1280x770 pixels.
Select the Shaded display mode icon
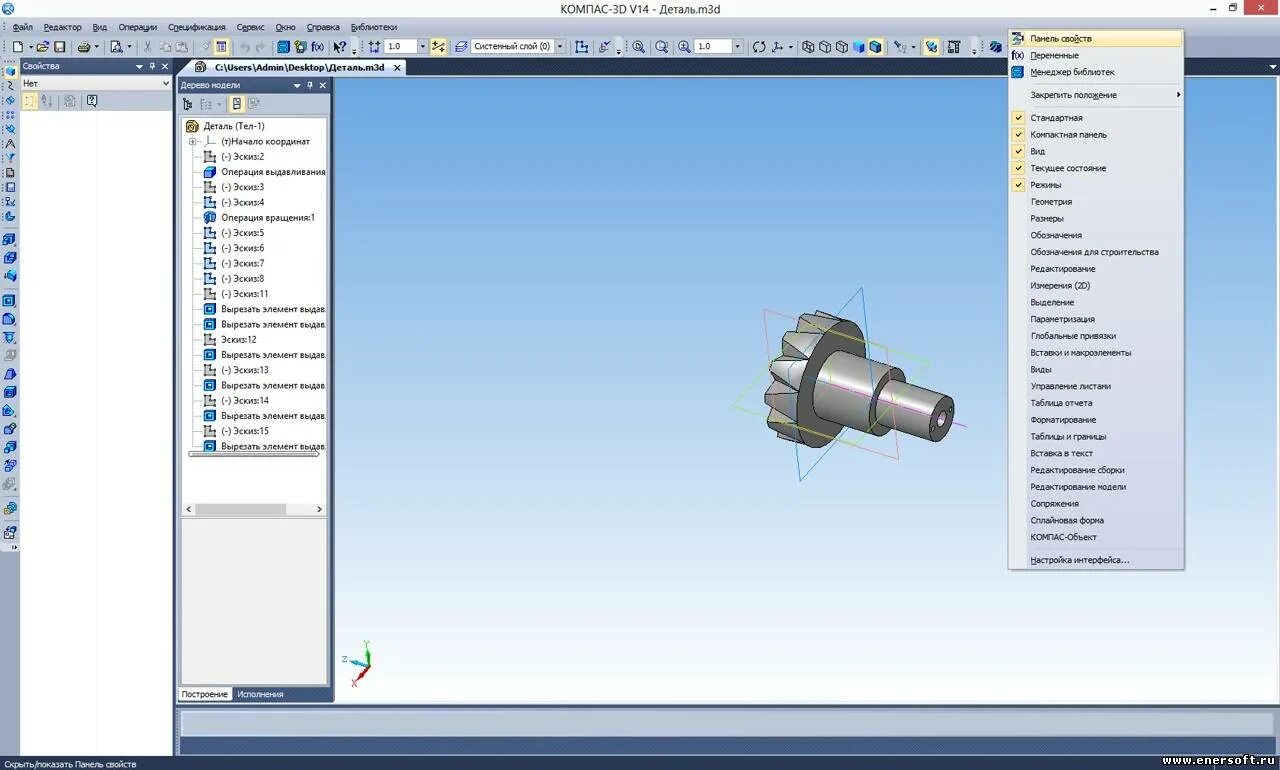click(859, 47)
